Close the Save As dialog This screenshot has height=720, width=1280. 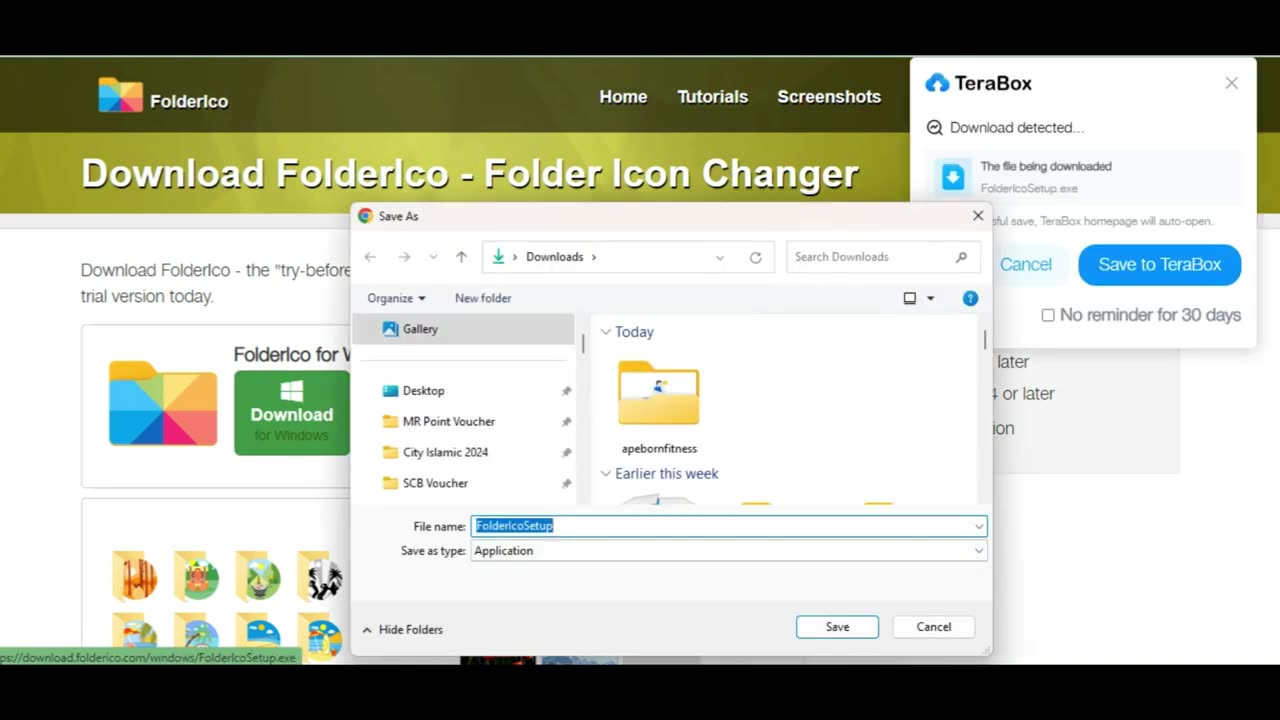tap(978, 216)
